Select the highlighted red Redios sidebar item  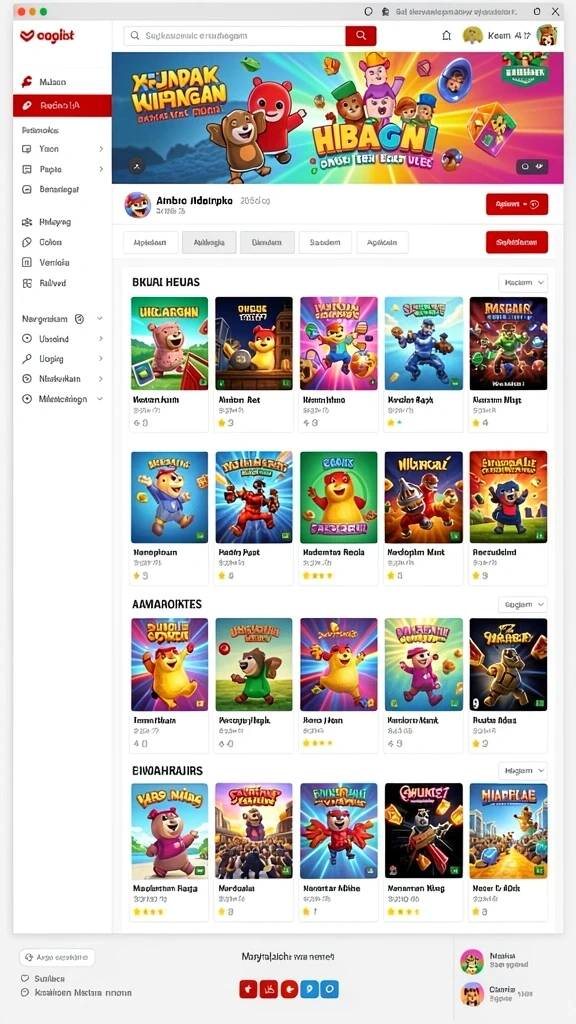[x=62, y=105]
